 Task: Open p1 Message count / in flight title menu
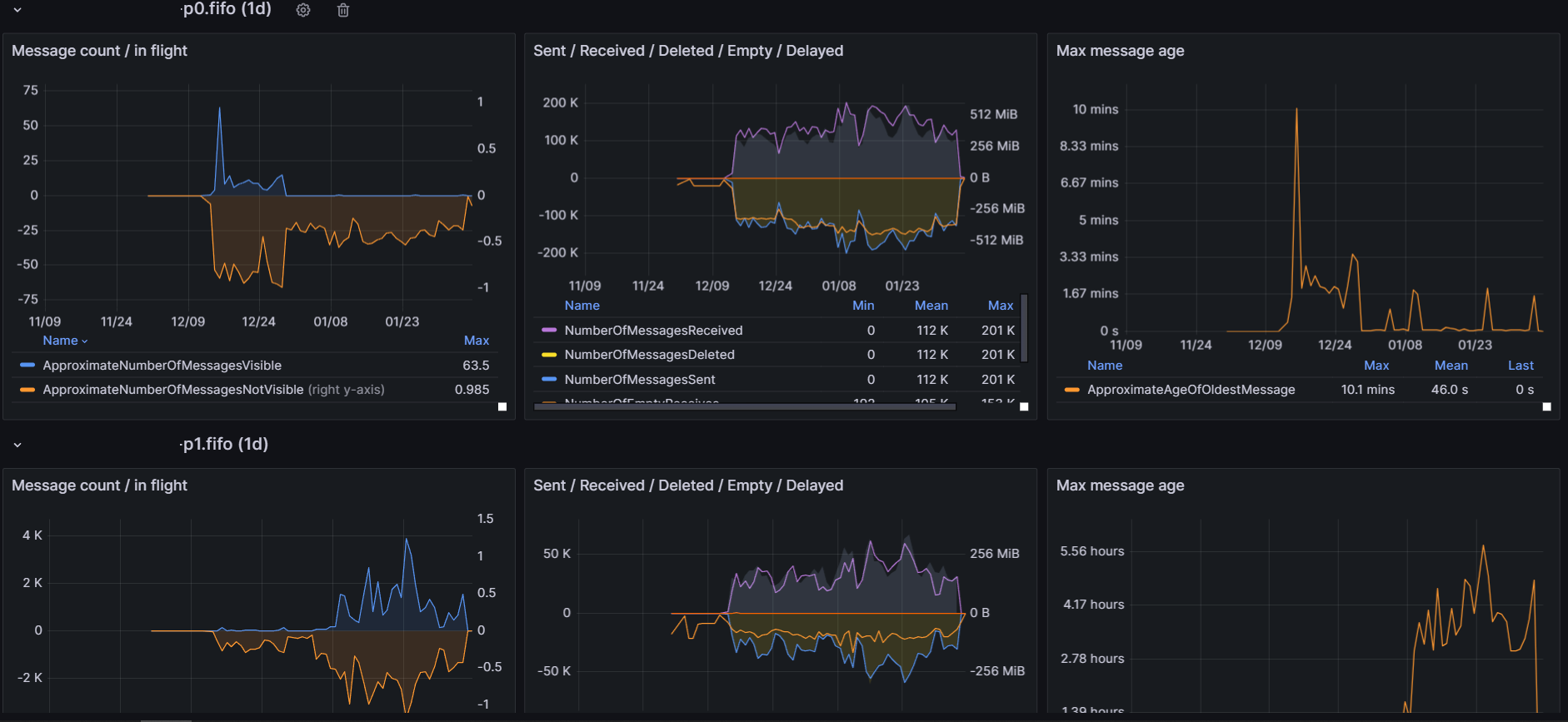pos(99,485)
